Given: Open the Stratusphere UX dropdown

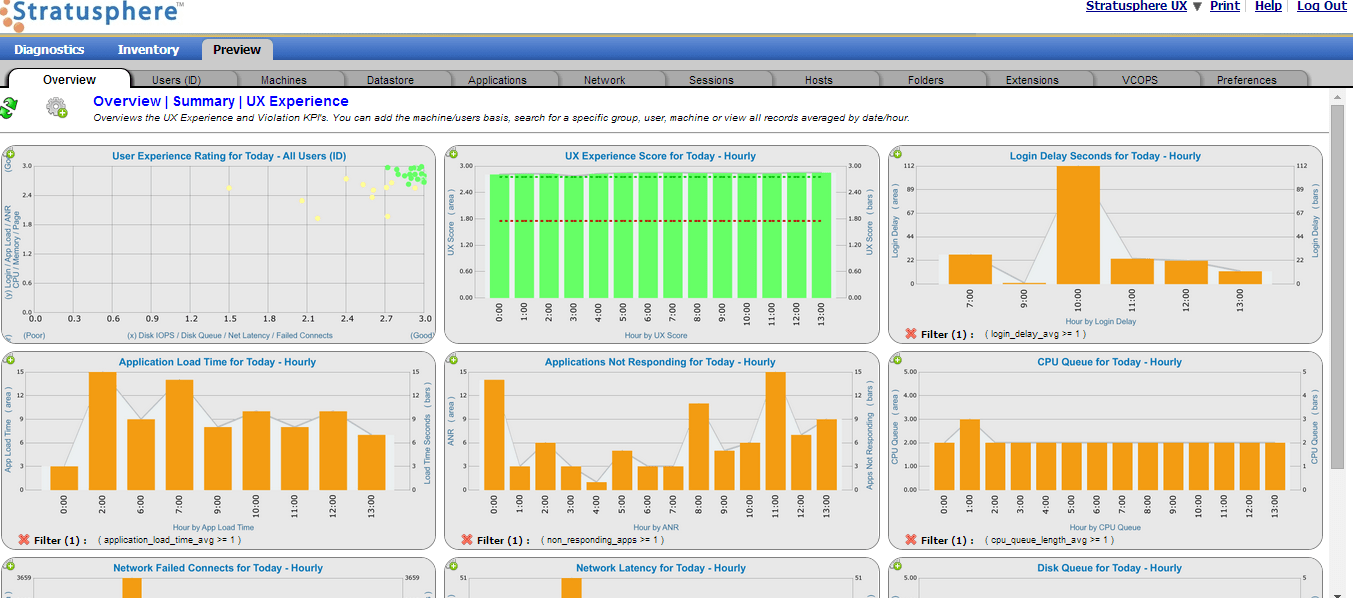Looking at the screenshot, I should coord(1195,6).
